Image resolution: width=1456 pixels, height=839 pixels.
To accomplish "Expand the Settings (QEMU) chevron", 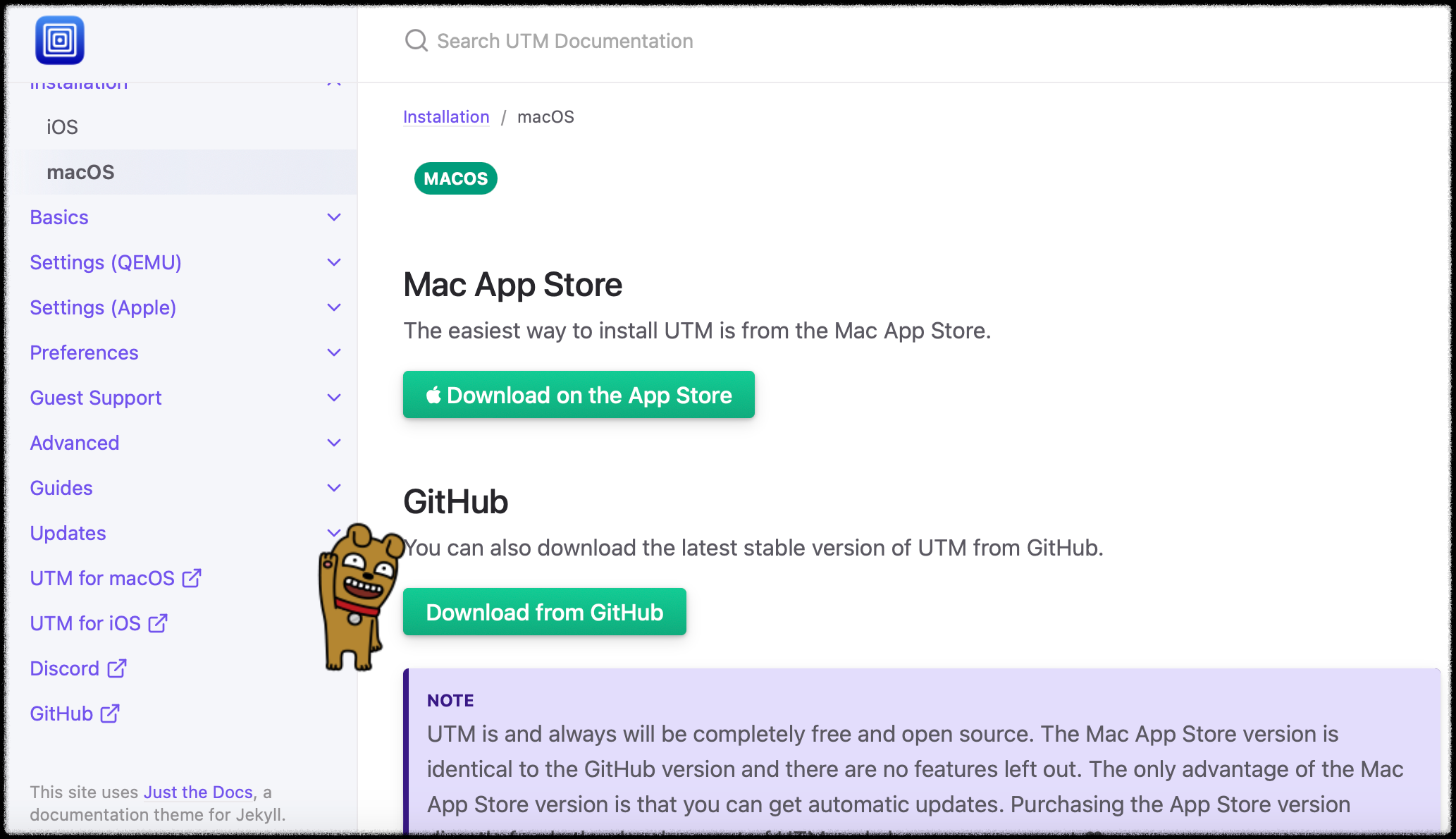I will click(334, 262).
